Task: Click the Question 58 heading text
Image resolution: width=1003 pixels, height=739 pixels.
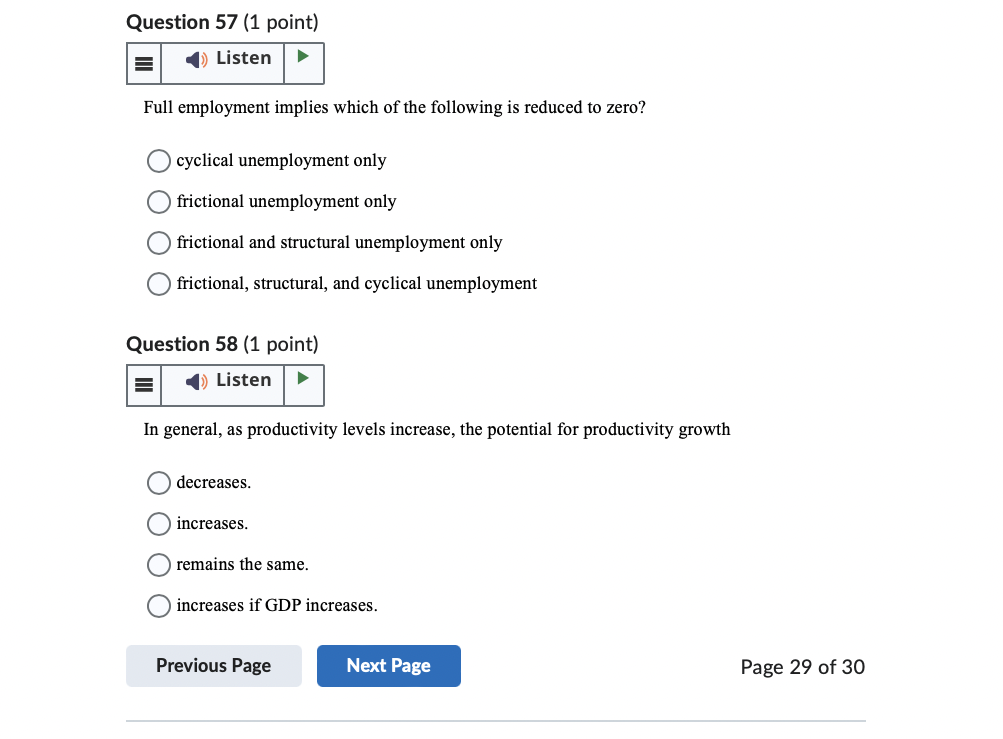Action: [x=222, y=344]
